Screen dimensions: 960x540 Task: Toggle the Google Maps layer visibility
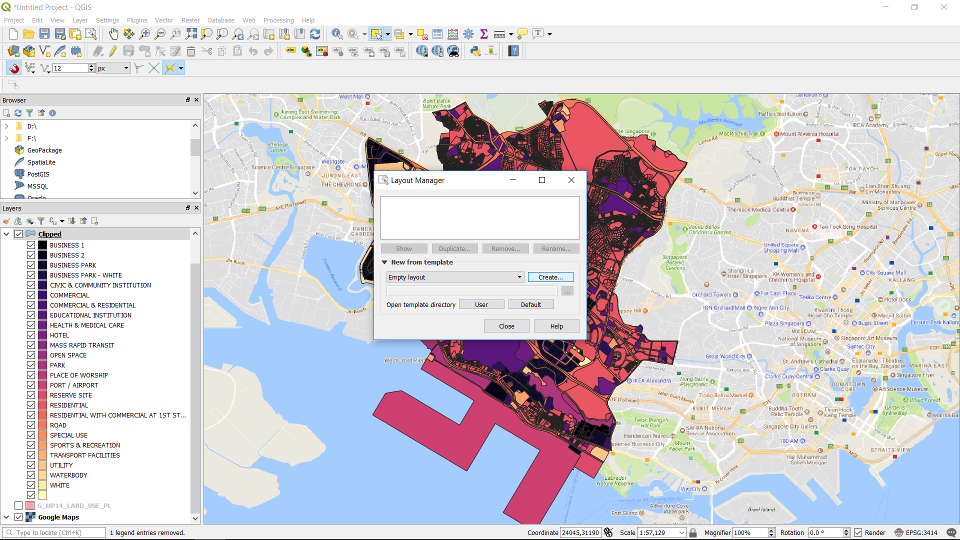19,517
